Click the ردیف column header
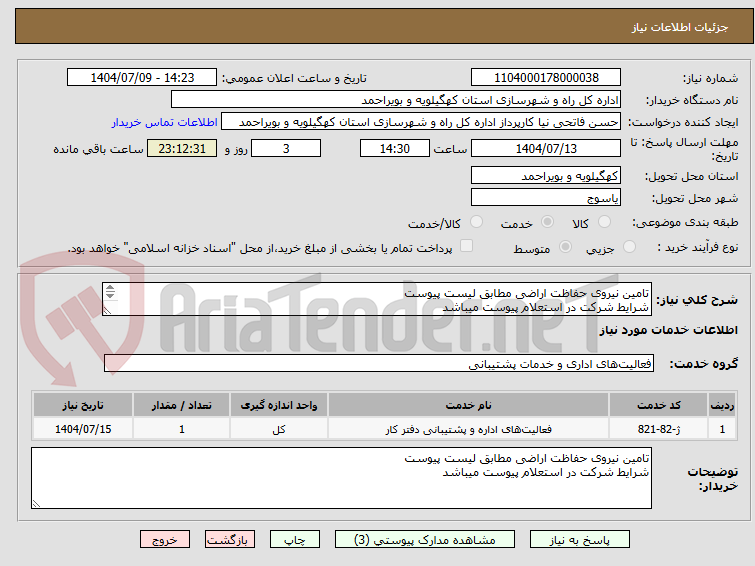This screenshot has width=755, height=566. [x=722, y=405]
